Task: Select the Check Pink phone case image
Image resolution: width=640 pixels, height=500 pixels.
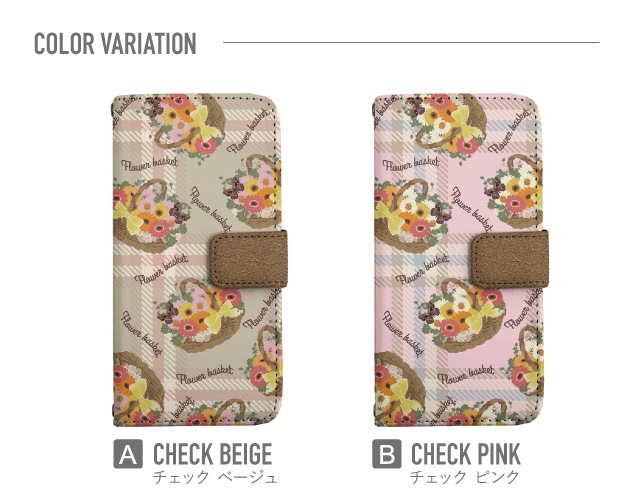Action: point(461,260)
